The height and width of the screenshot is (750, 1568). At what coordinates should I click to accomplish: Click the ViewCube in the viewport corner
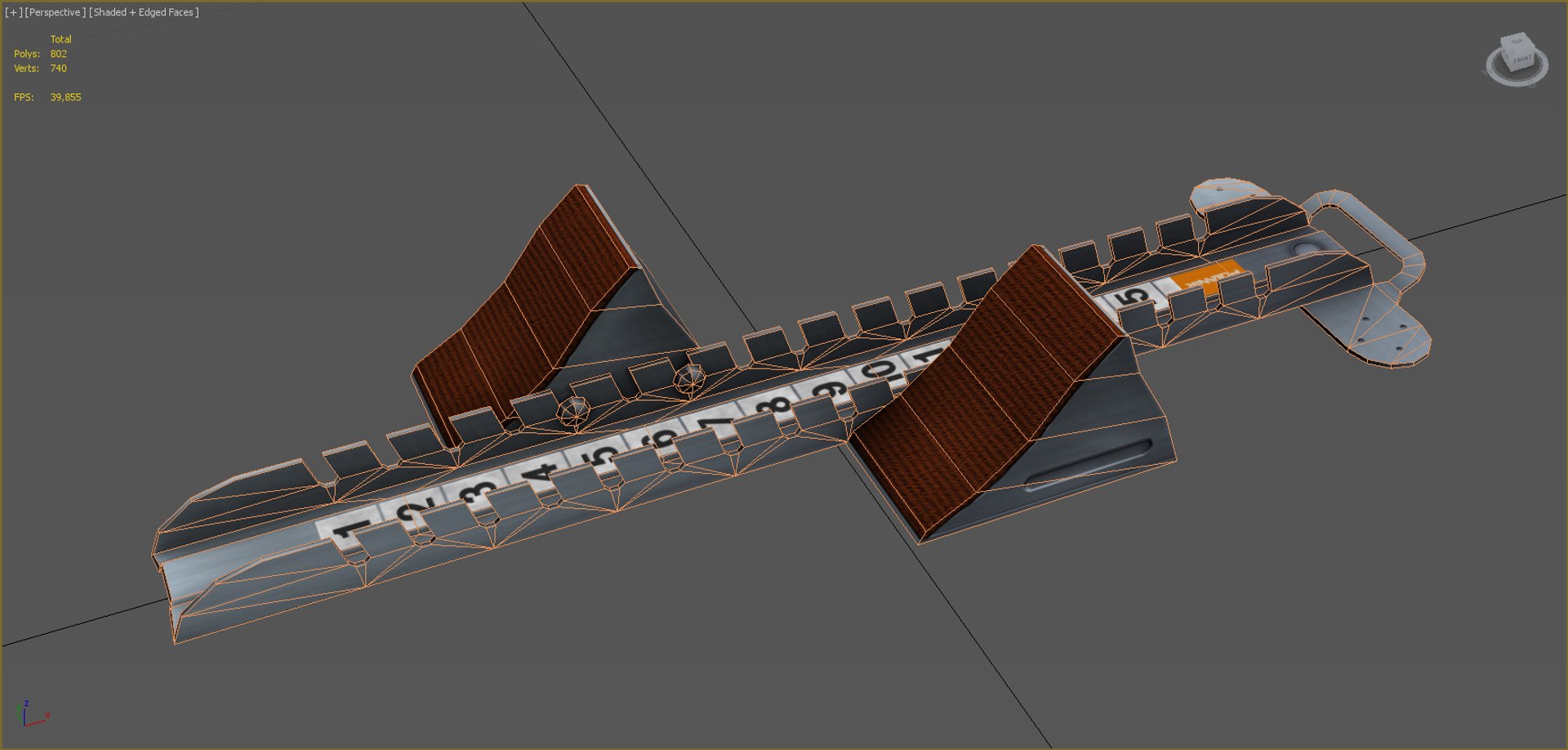(1518, 51)
